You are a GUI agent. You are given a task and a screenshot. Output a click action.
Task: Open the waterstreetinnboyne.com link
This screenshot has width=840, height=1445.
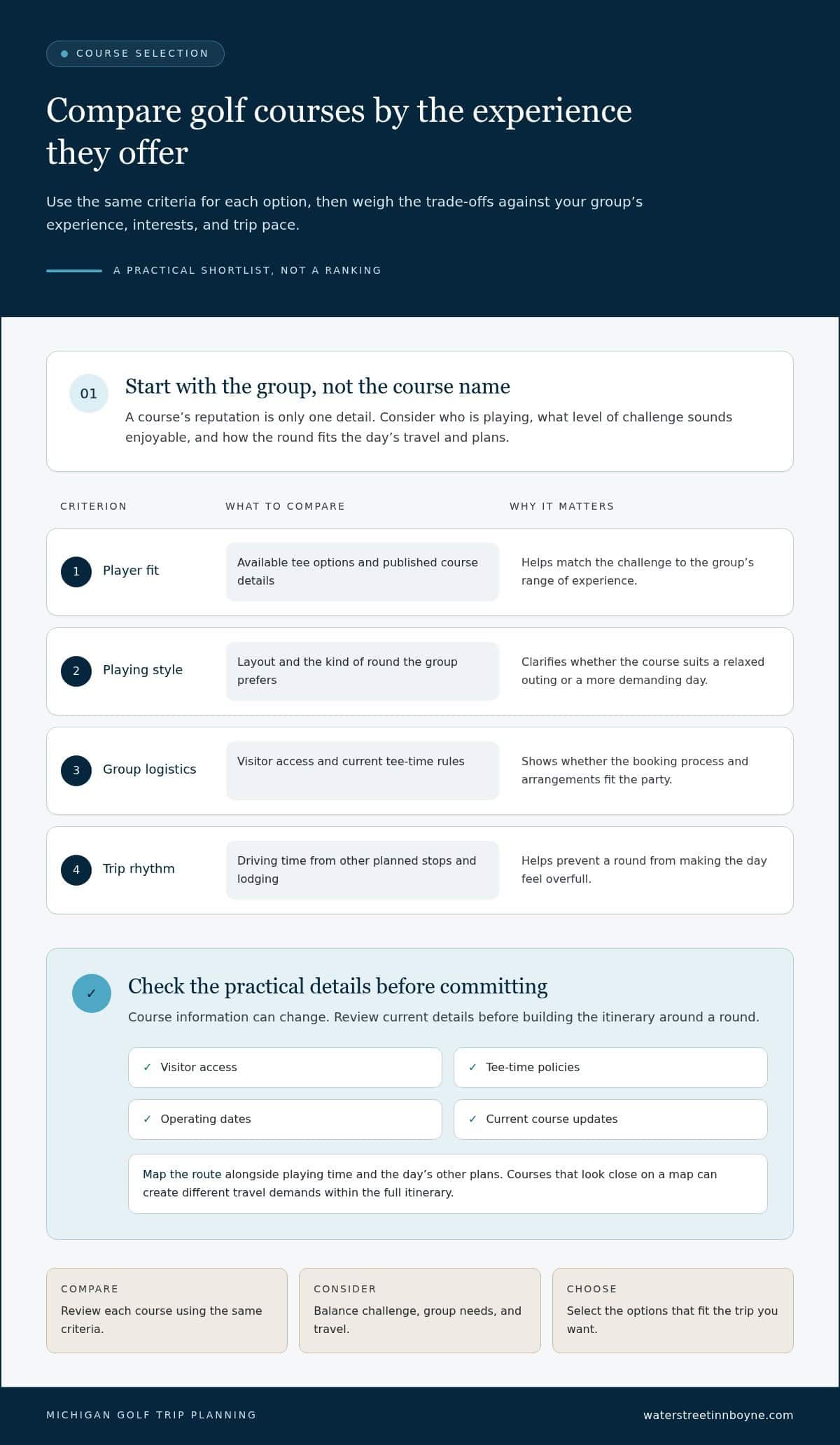718,1415
